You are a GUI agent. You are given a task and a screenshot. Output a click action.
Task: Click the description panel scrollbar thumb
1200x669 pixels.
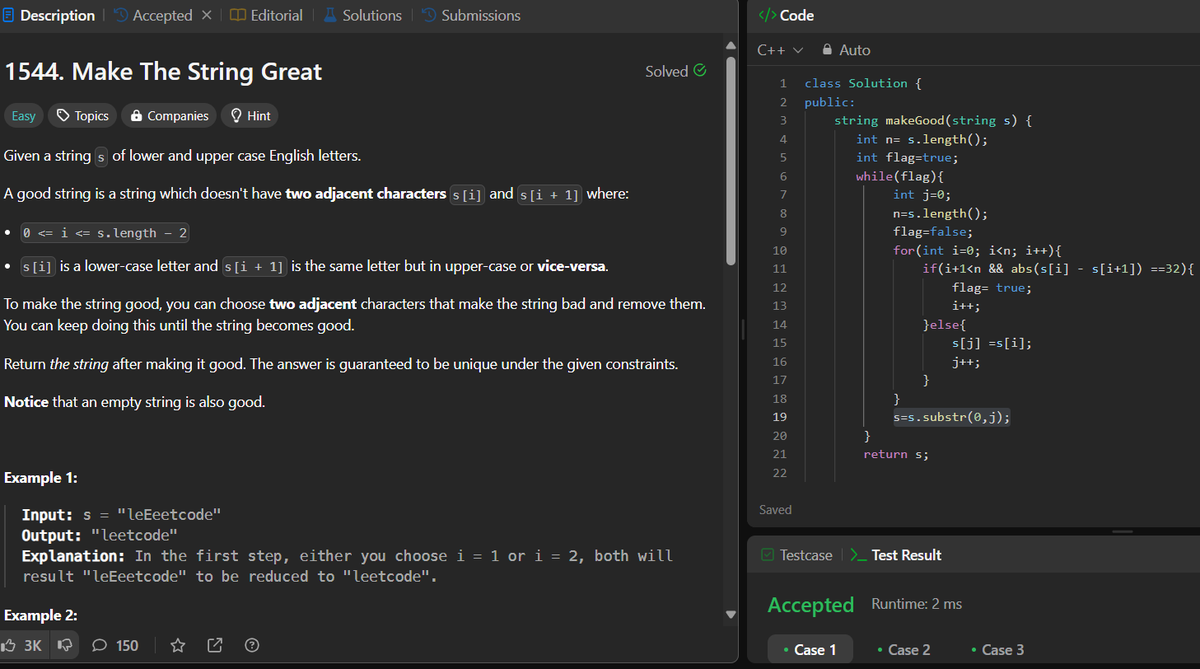point(731,160)
